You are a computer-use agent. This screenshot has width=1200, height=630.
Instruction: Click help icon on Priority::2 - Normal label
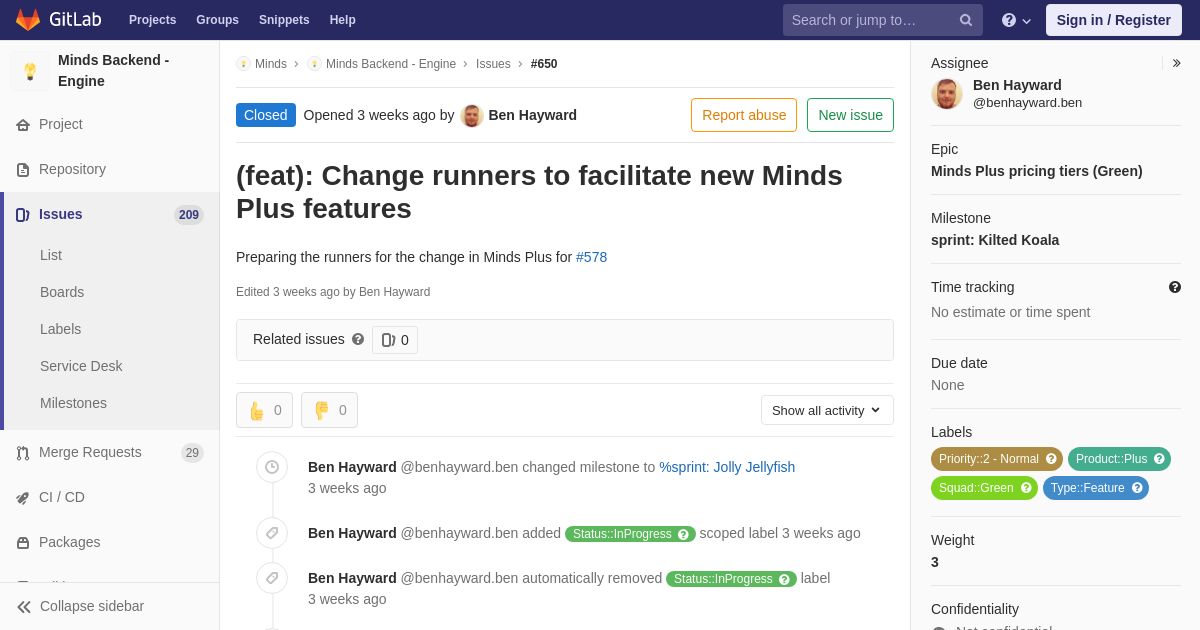pos(1051,459)
